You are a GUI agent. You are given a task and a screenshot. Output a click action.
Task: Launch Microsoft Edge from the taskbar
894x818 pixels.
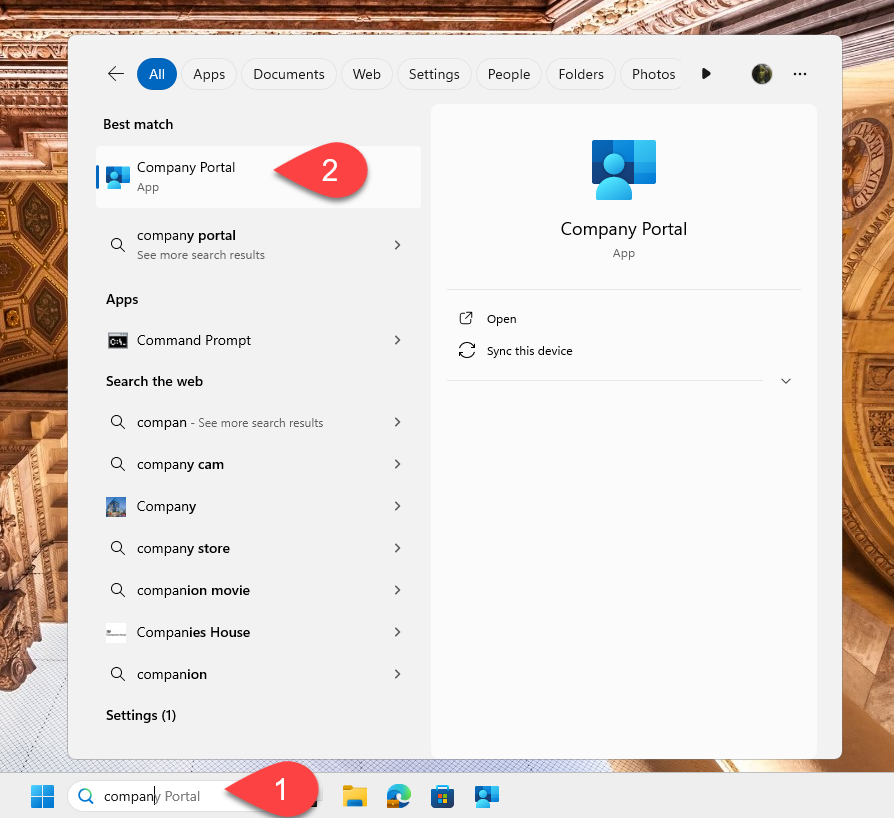coord(399,796)
